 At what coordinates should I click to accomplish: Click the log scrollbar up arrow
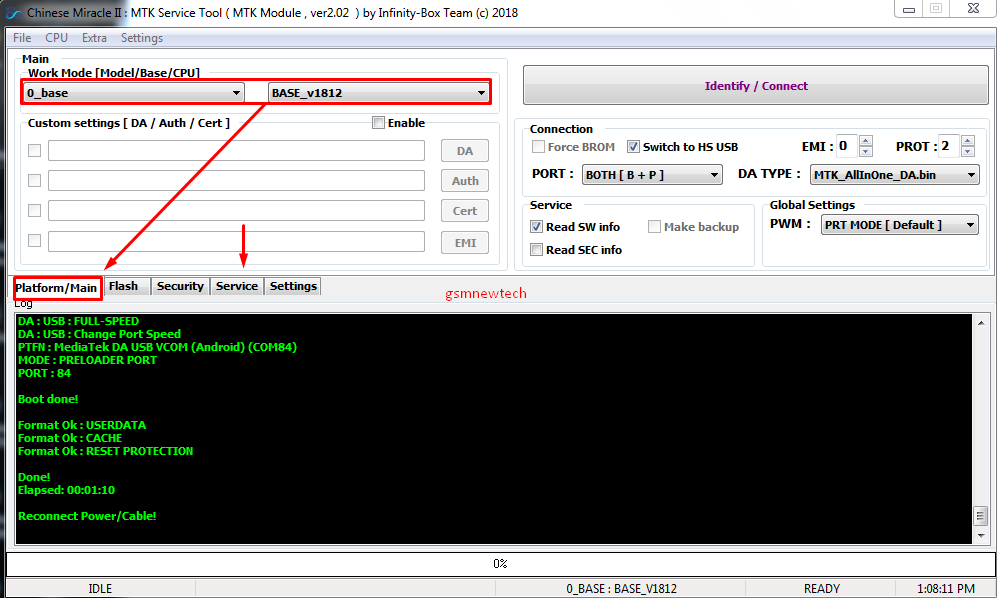(981, 323)
